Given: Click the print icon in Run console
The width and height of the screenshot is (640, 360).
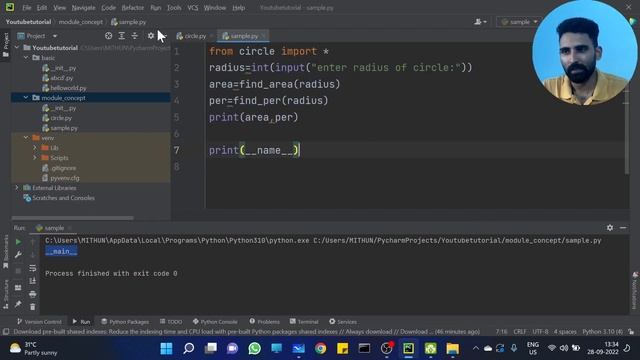Looking at the screenshot, I should click(x=33, y=294).
